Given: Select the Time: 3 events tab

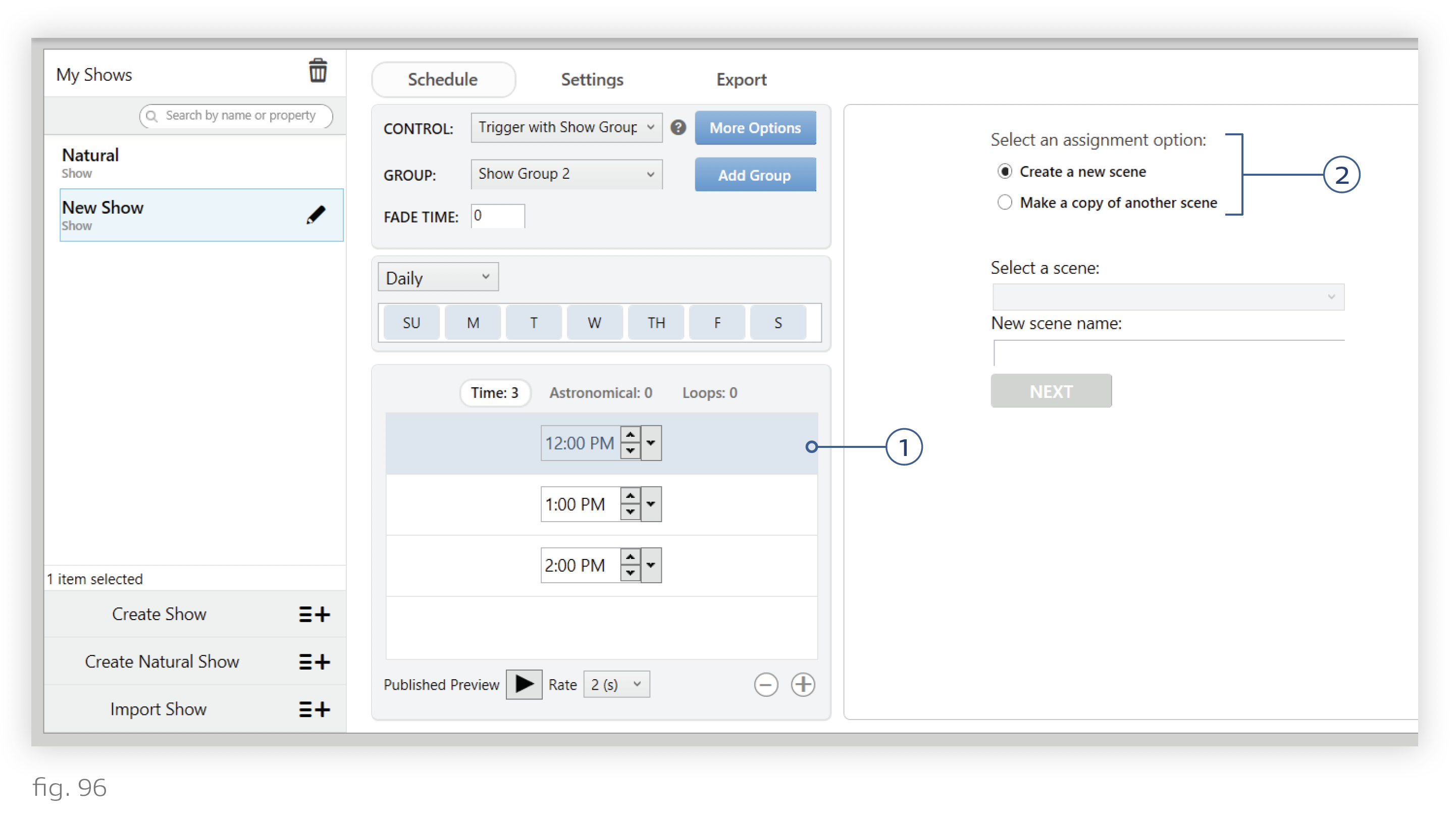Looking at the screenshot, I should (x=495, y=393).
